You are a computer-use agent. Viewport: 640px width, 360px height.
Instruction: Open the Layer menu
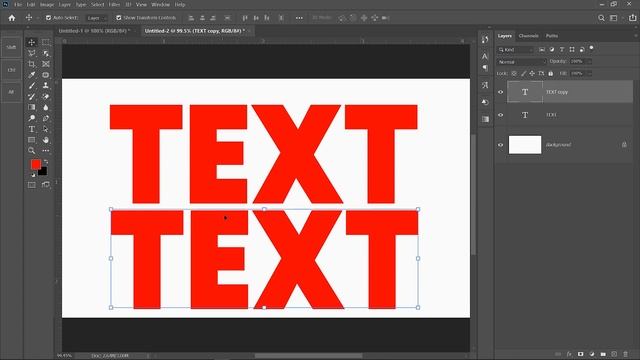click(x=64, y=4)
